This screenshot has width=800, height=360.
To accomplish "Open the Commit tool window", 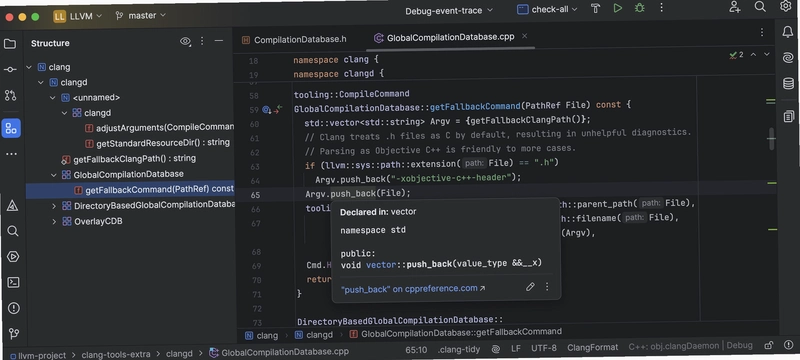I will tap(10, 69).
